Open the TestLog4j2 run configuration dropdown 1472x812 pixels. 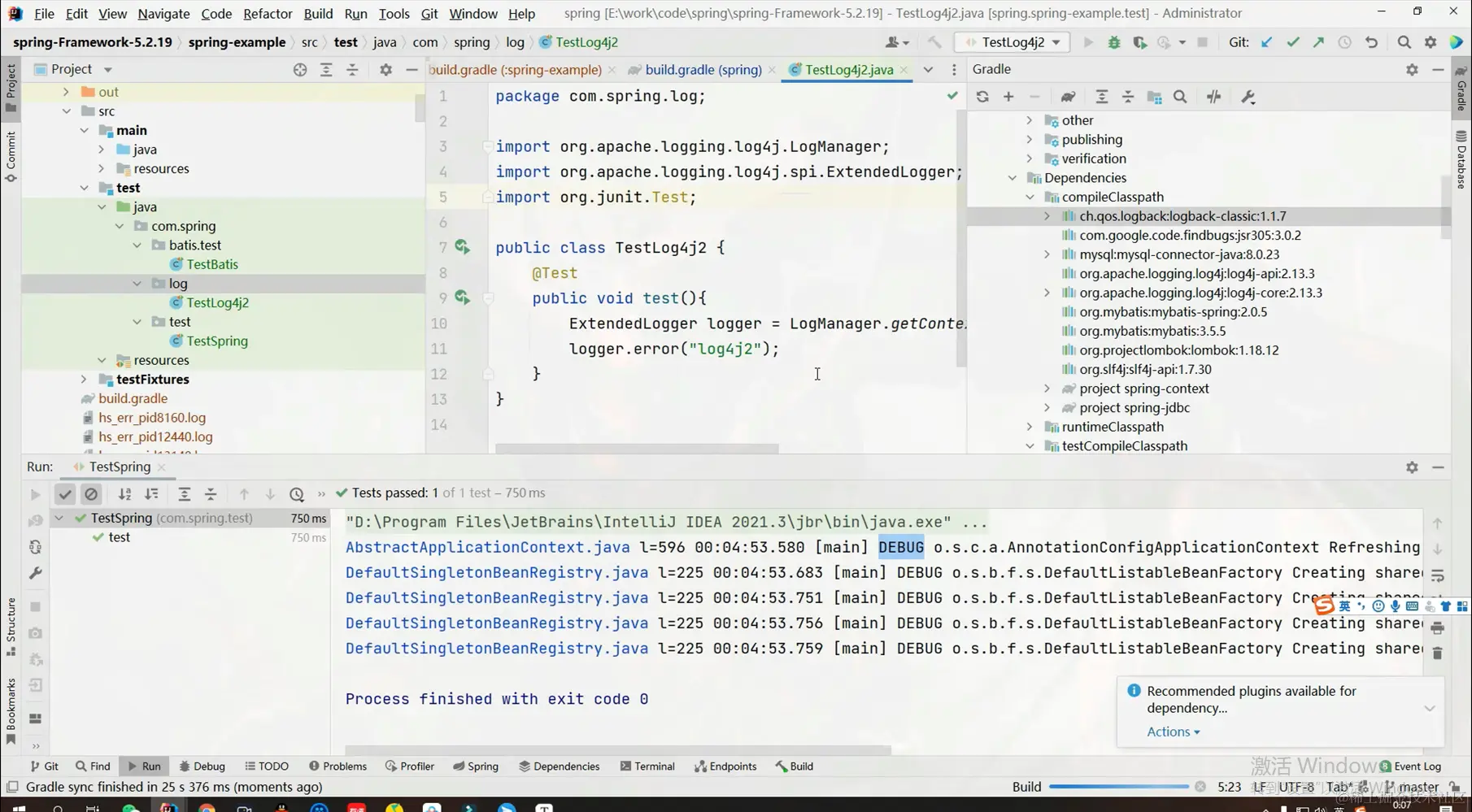(1013, 42)
